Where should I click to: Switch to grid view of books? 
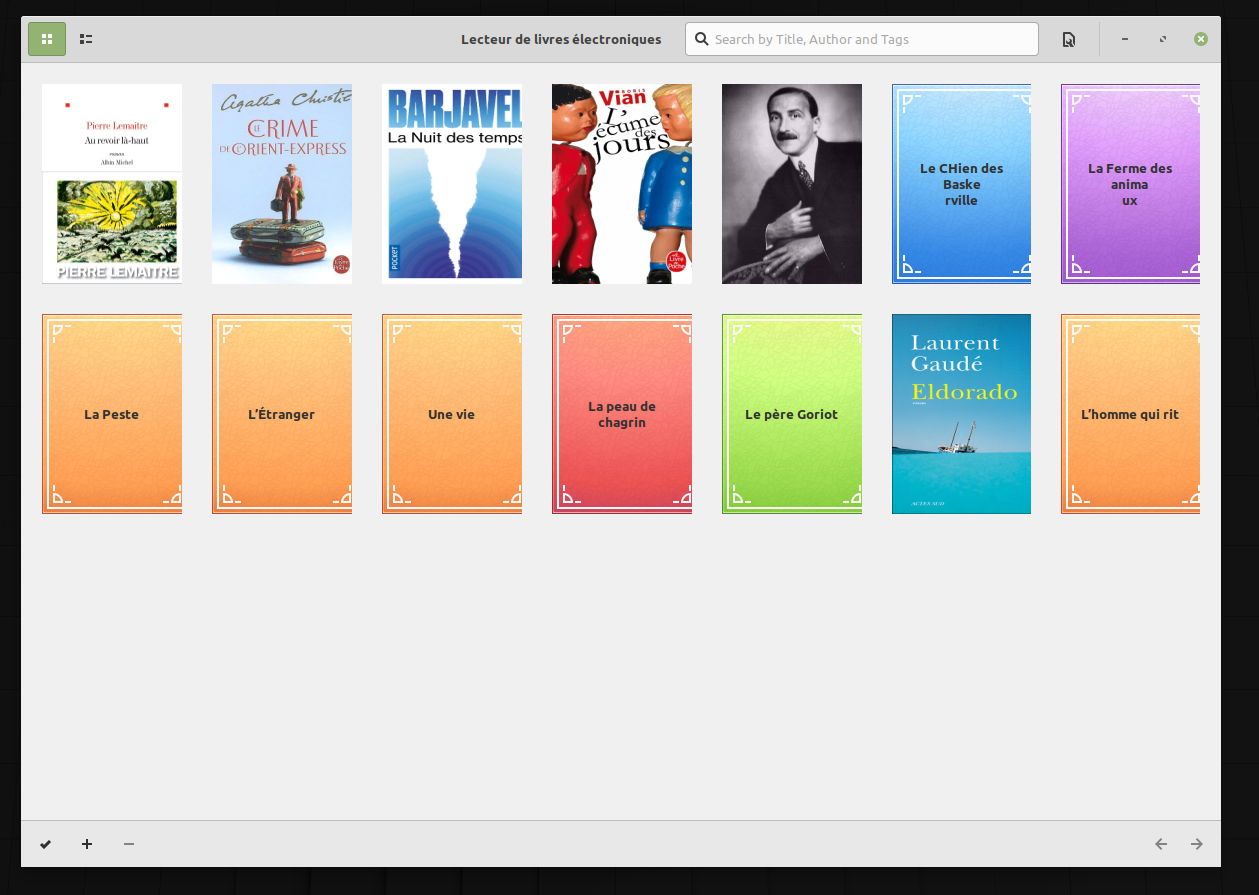point(47,39)
